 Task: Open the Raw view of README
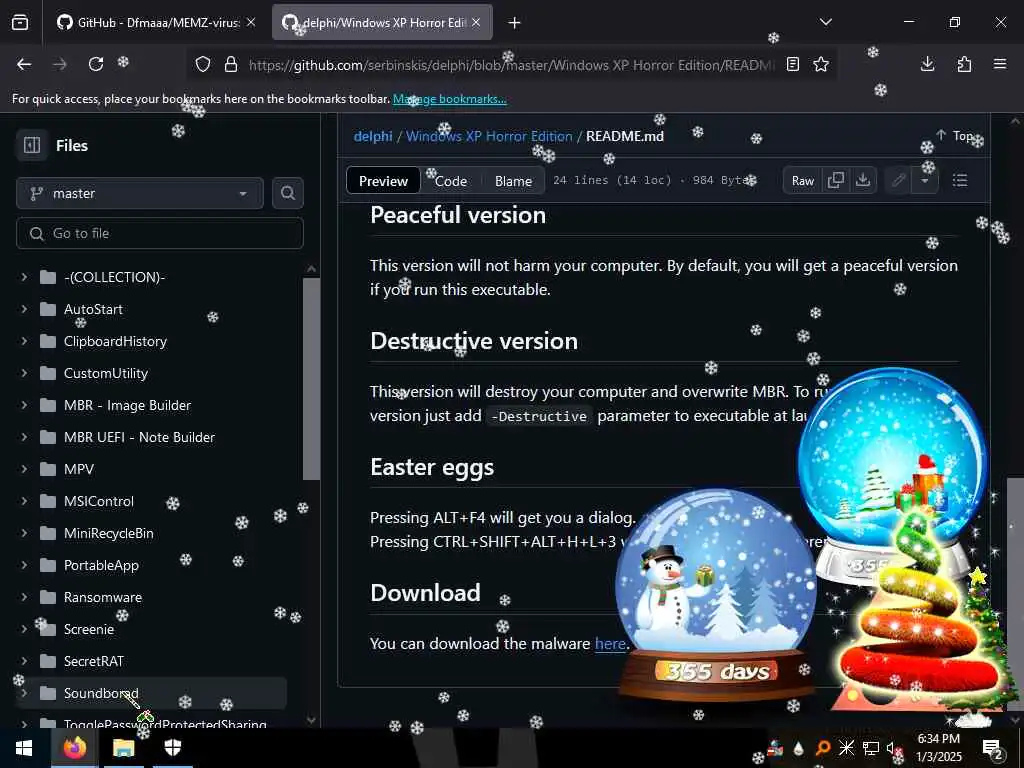click(x=803, y=181)
